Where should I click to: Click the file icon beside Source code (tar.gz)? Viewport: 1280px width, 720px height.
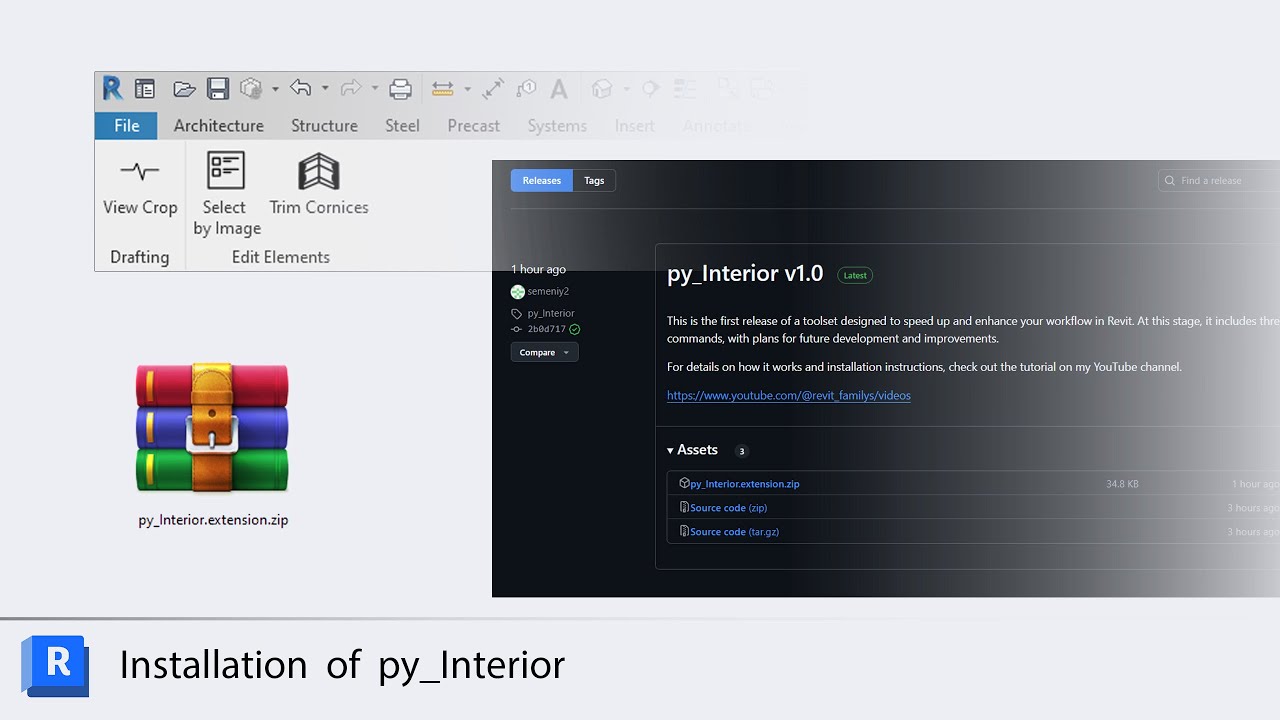684,531
